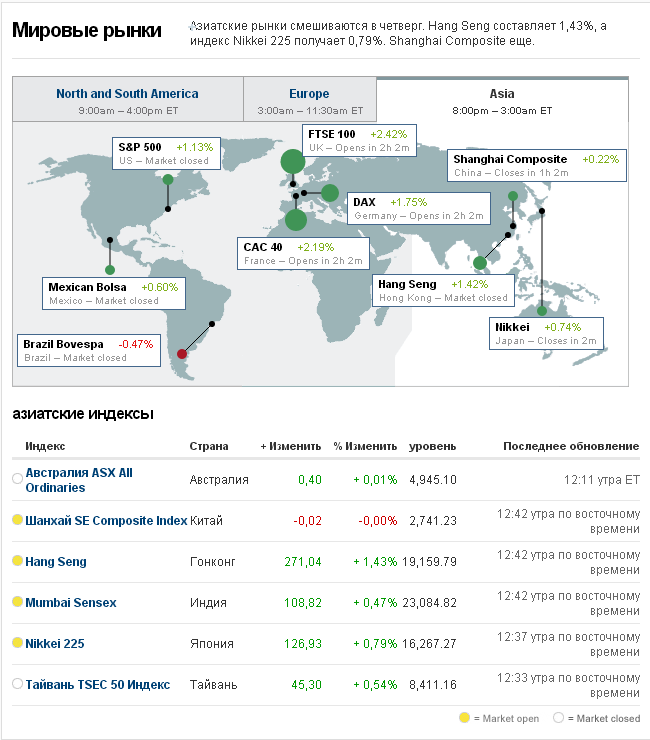
Task: Click the % Изменить column header
Action: click(x=365, y=446)
